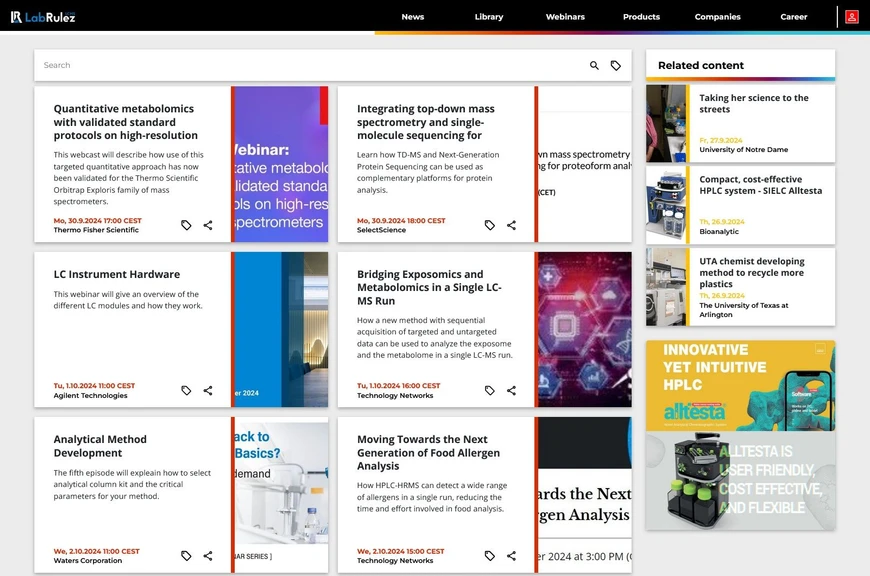
Task: Open UTA chemist recycling plastics article
Action: (752, 272)
